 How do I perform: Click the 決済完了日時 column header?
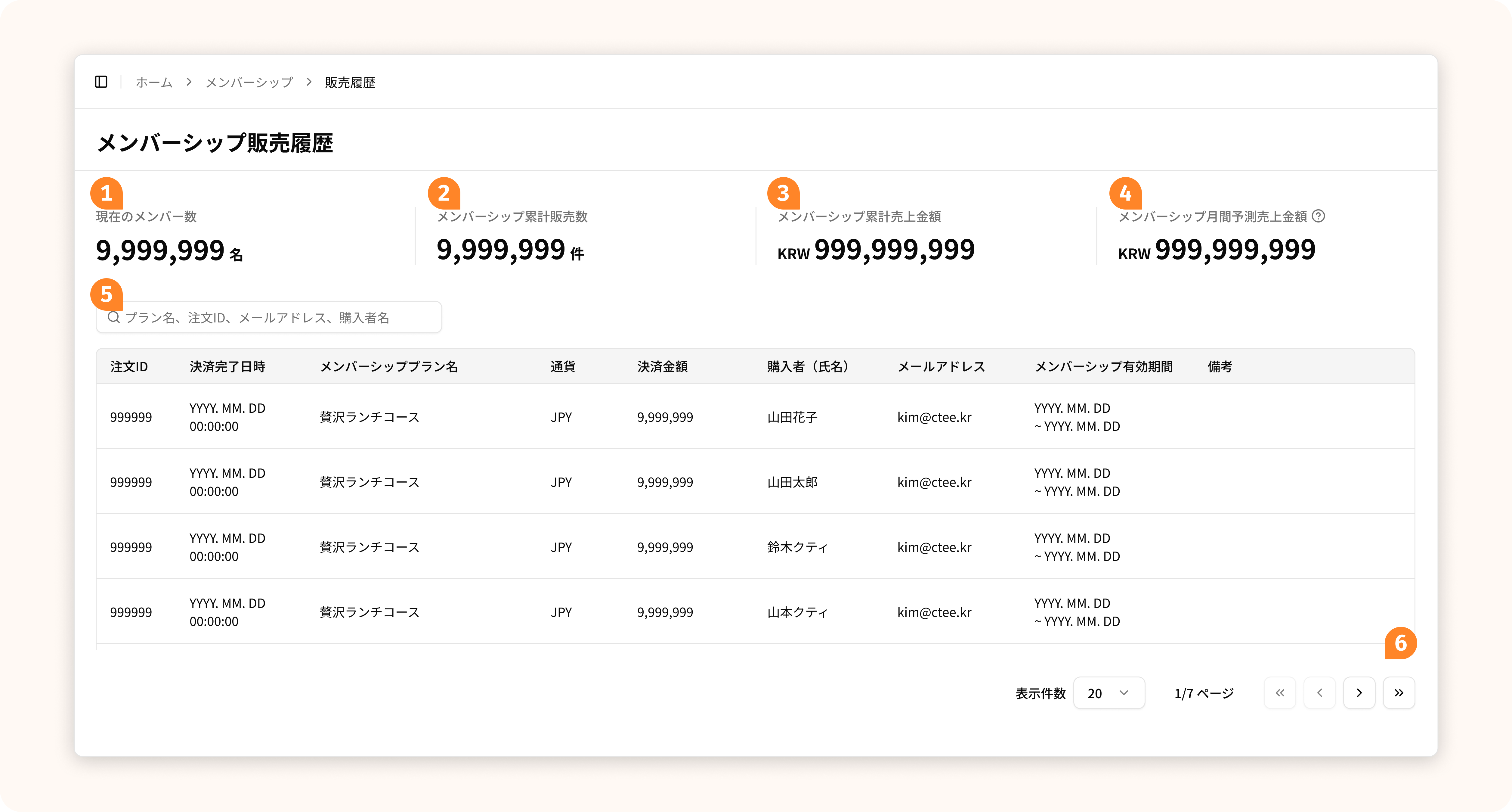coord(227,366)
